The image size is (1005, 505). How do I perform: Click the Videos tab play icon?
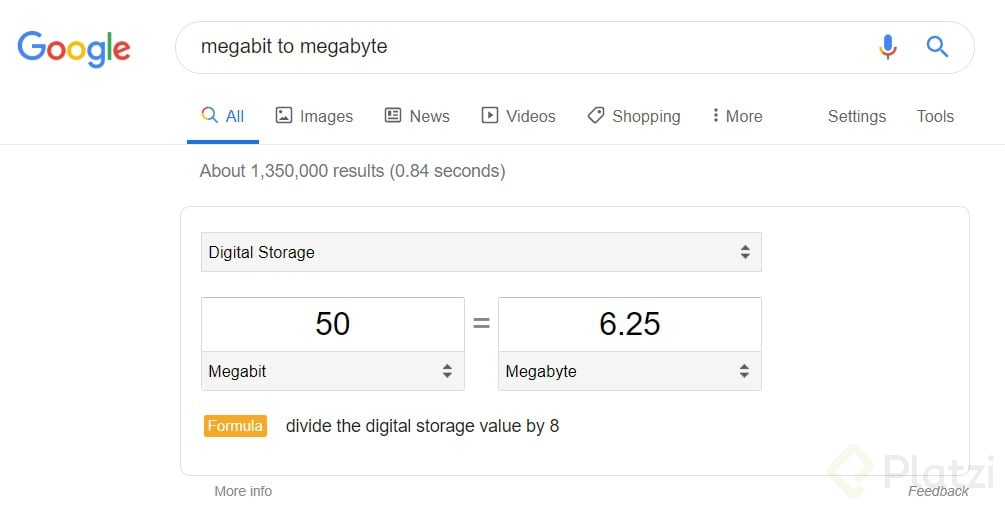pyautogui.click(x=490, y=115)
